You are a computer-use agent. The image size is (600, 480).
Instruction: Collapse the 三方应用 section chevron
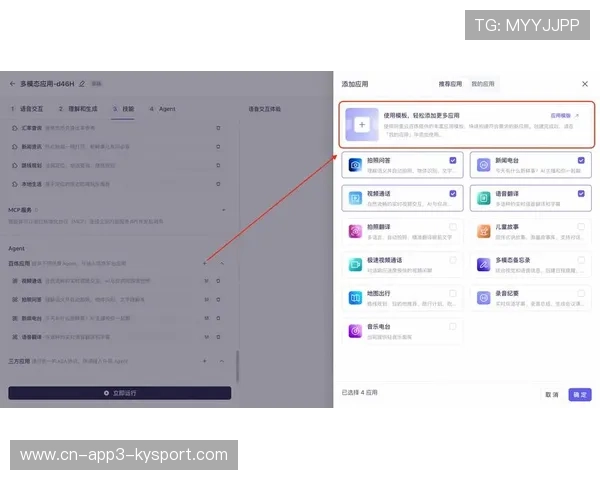(x=221, y=360)
